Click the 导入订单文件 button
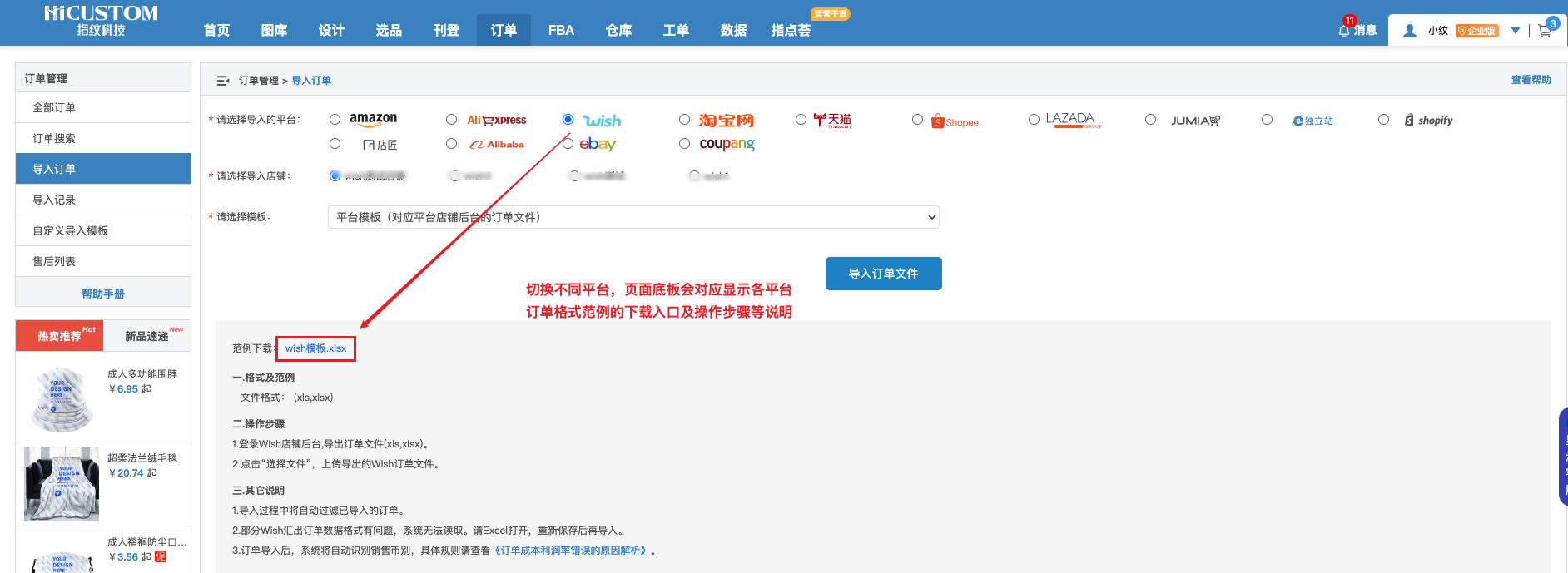The image size is (1568, 573). coord(883,274)
